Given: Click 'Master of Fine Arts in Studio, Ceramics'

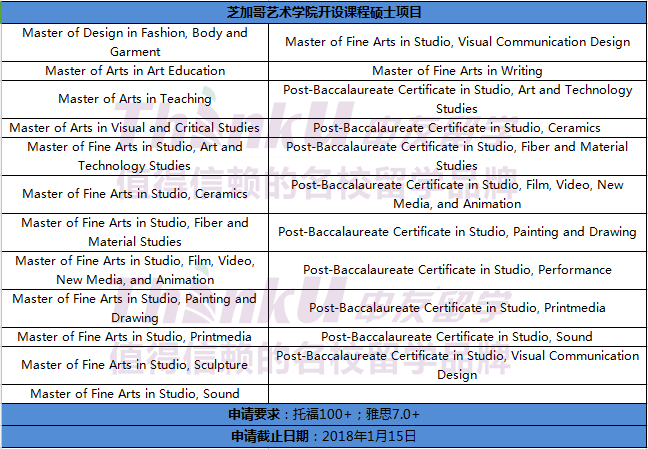Looking at the screenshot, I should tap(135, 194).
